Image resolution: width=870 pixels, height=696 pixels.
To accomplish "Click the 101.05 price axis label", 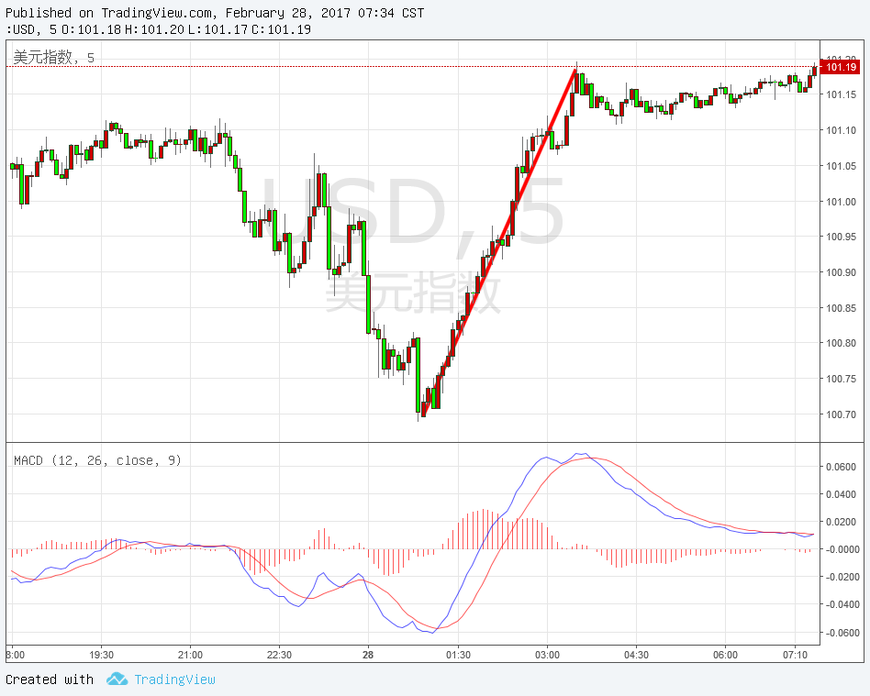I will pyautogui.click(x=841, y=166).
